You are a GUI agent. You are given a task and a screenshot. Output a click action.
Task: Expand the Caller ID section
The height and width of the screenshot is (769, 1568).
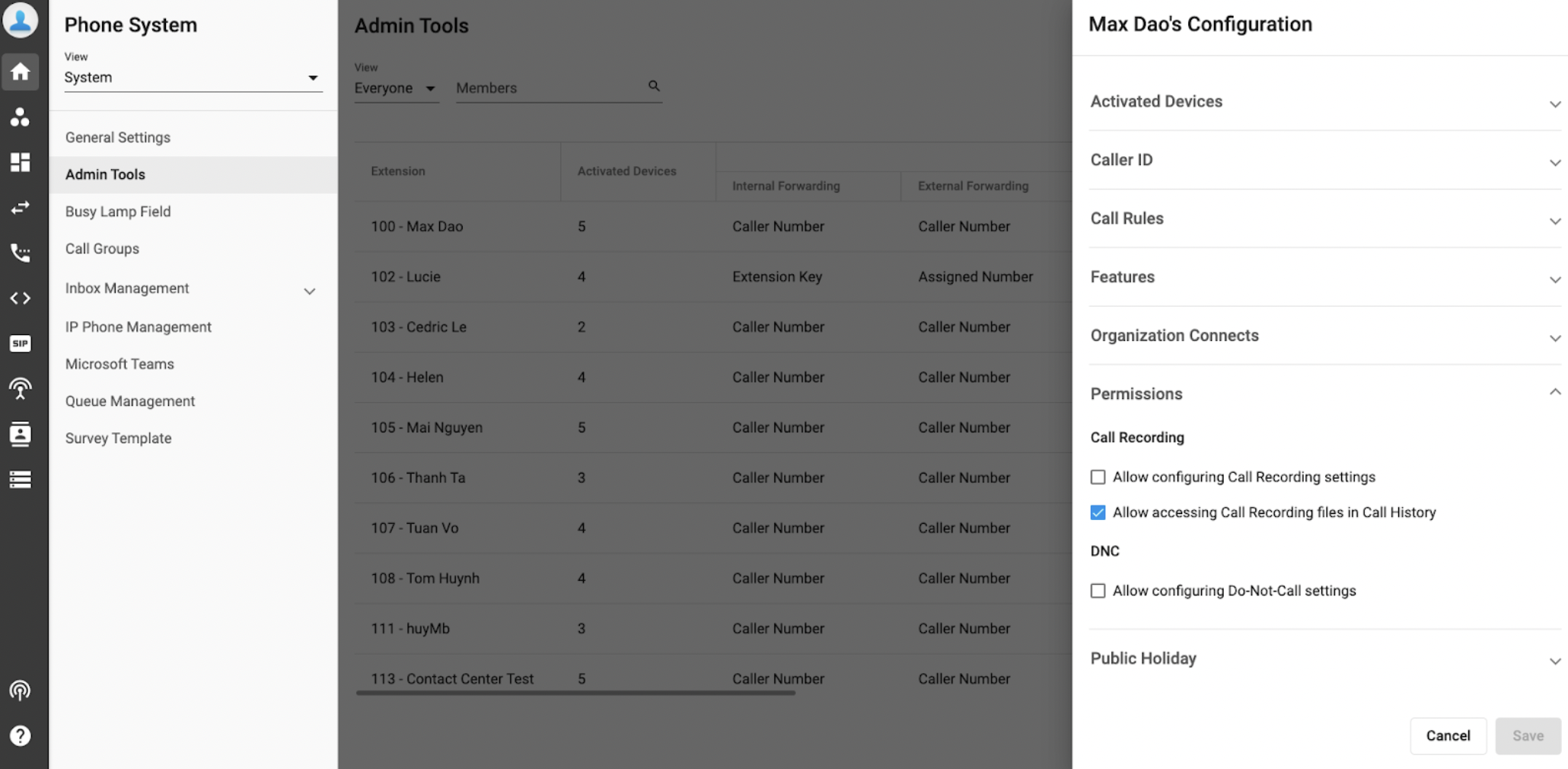click(x=1325, y=160)
